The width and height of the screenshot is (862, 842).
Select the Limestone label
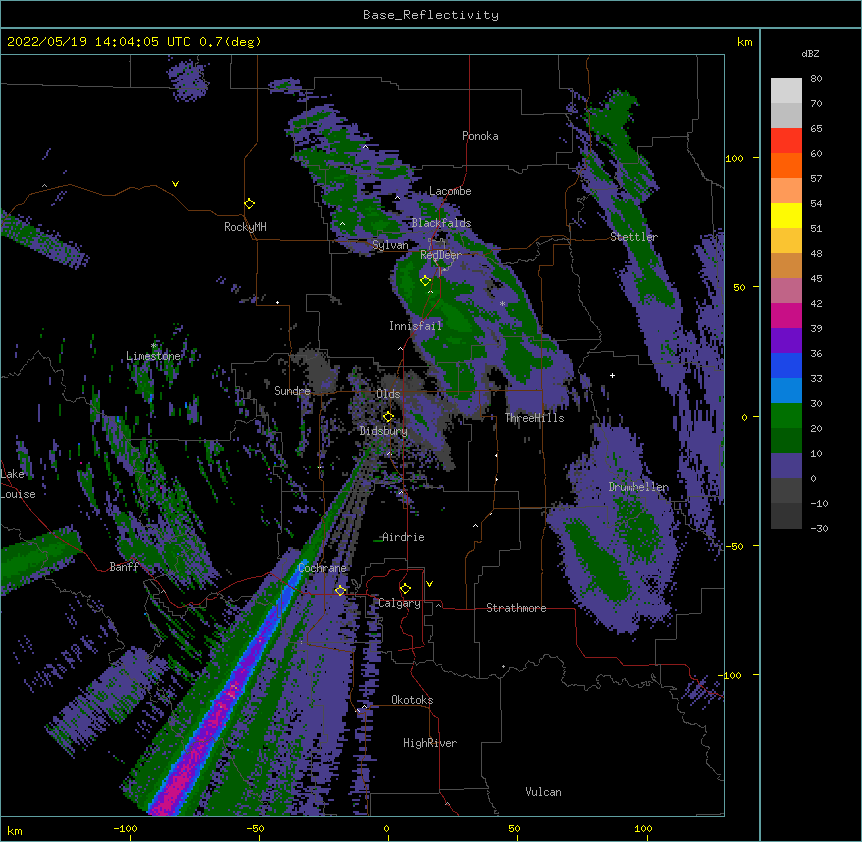point(153,356)
